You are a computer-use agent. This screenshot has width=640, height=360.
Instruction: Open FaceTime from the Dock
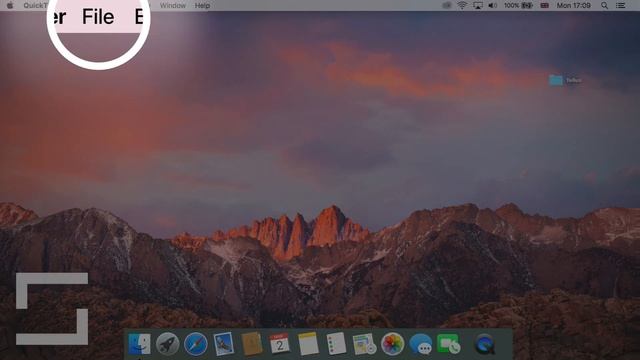[x=448, y=344]
